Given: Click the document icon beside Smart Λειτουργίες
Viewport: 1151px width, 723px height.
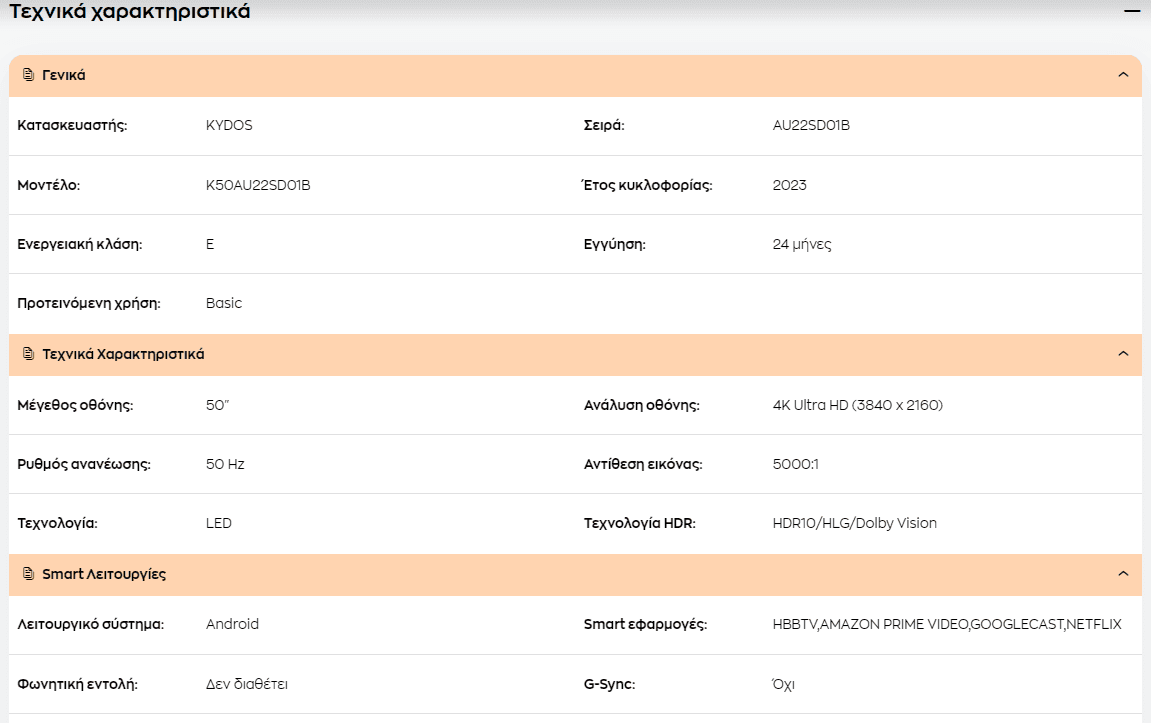Looking at the screenshot, I should click(x=29, y=574).
